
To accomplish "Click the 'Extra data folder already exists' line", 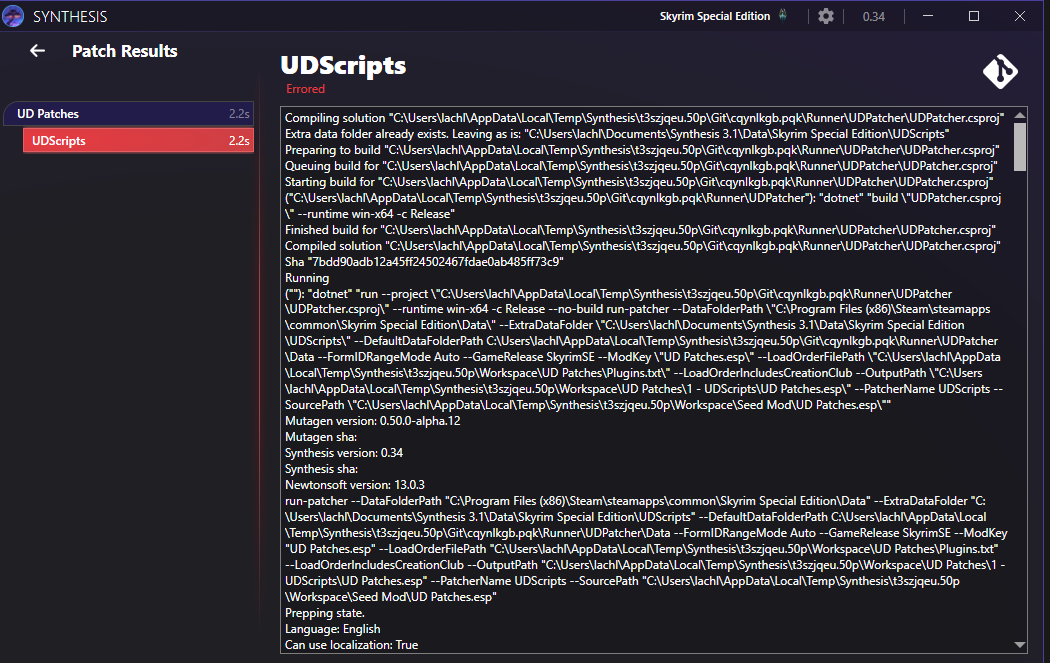I will [617, 134].
